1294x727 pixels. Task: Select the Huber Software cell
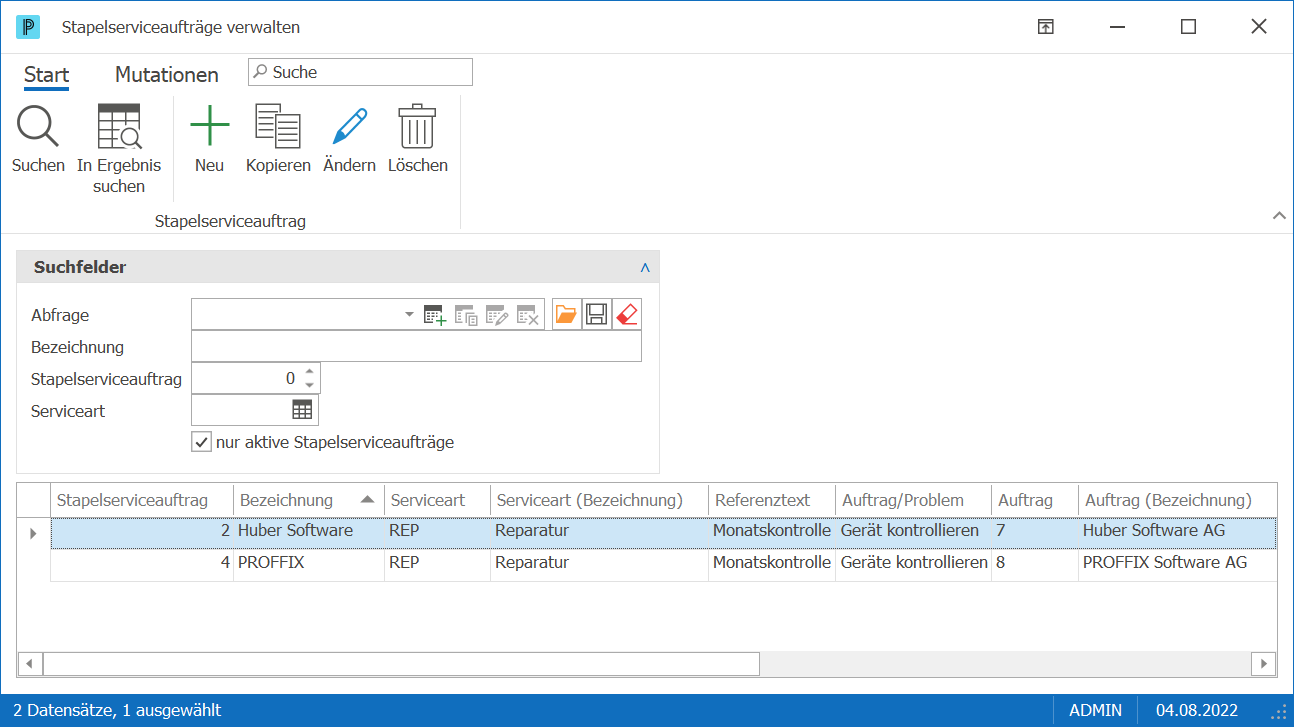pos(309,531)
